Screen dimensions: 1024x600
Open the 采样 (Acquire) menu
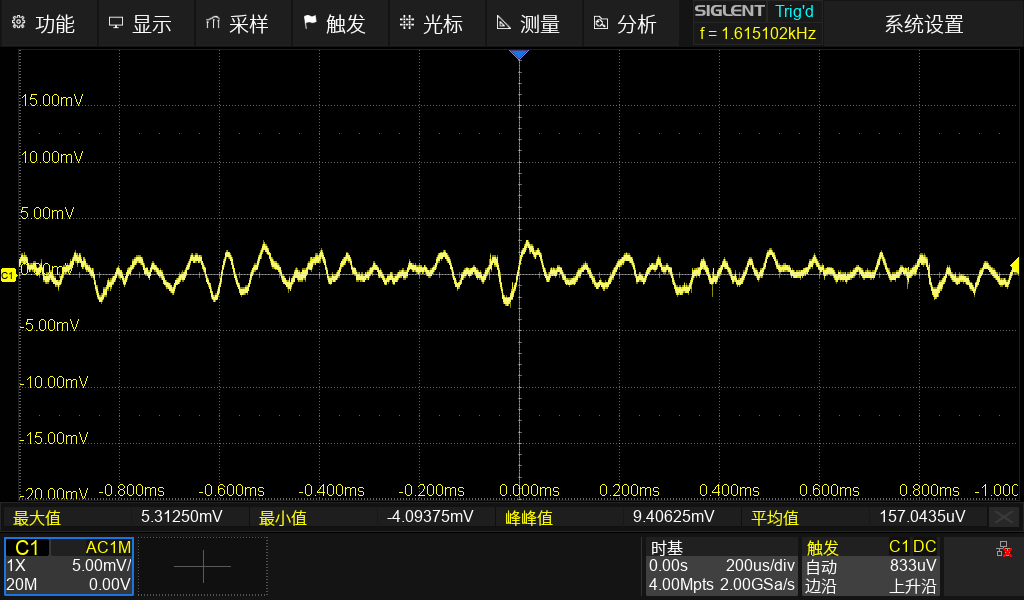pos(242,24)
